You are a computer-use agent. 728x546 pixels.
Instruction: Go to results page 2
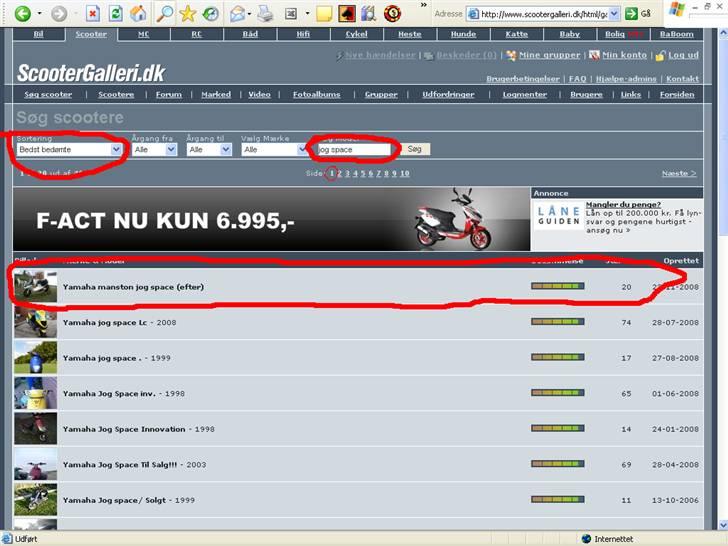coord(339,174)
